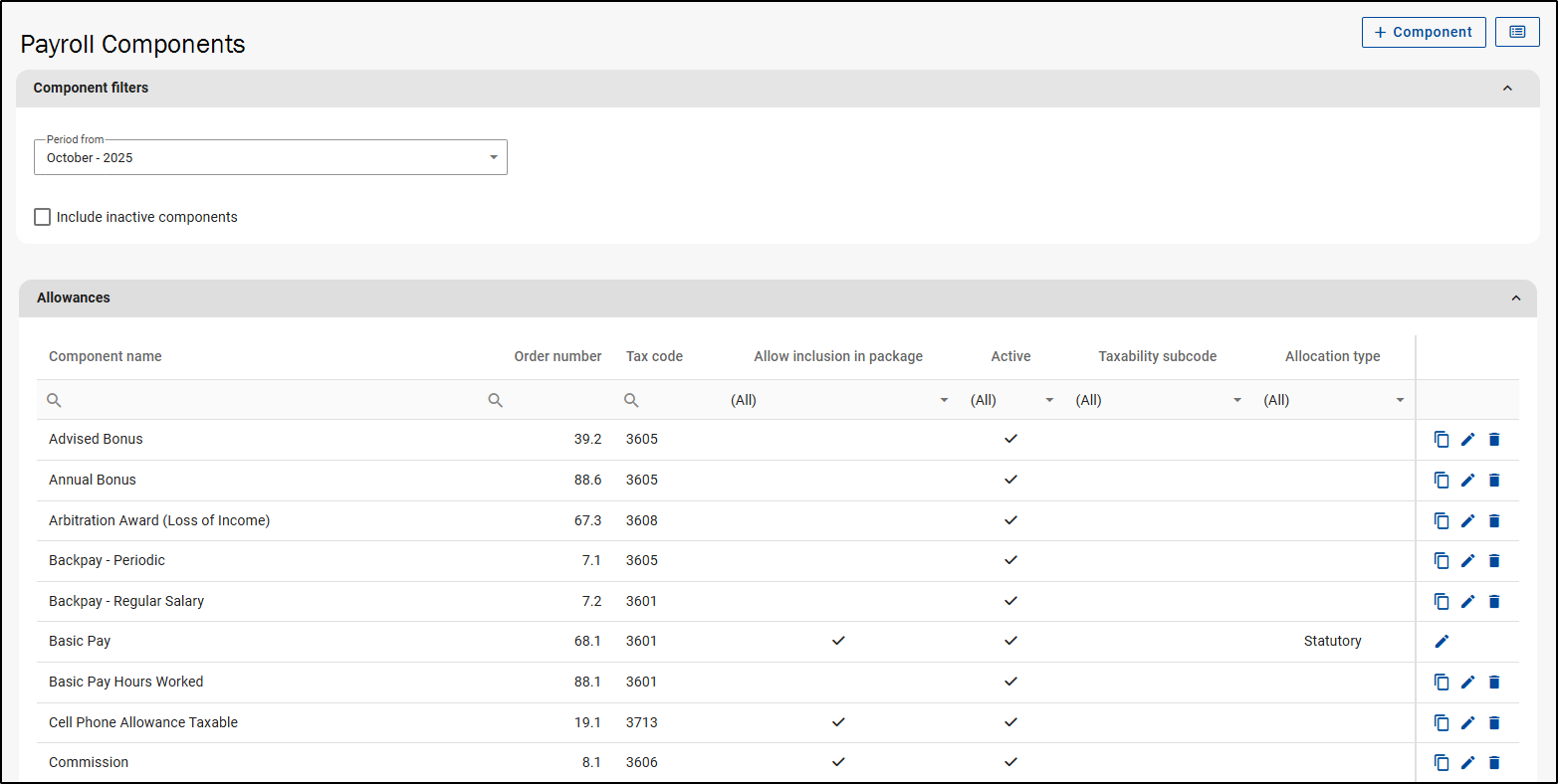Delete the Cell Phone Allowance Taxable row

[x=1494, y=723]
